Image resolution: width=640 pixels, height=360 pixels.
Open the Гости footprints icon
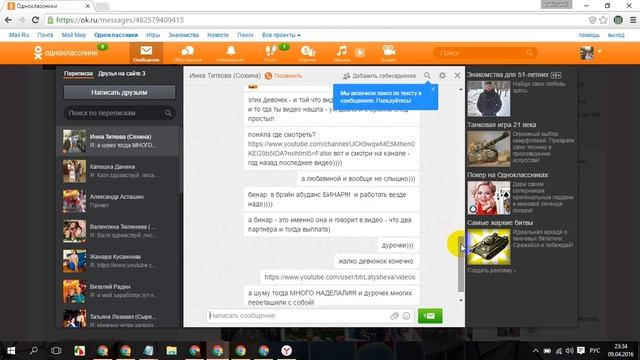coord(271,53)
